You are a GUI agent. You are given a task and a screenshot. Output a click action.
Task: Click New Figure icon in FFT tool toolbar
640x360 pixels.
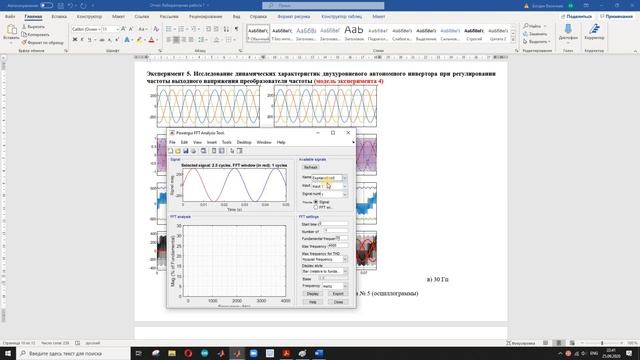[x=171, y=151]
